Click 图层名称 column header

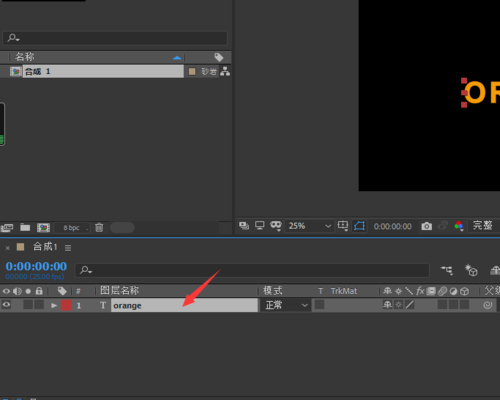click(x=120, y=291)
